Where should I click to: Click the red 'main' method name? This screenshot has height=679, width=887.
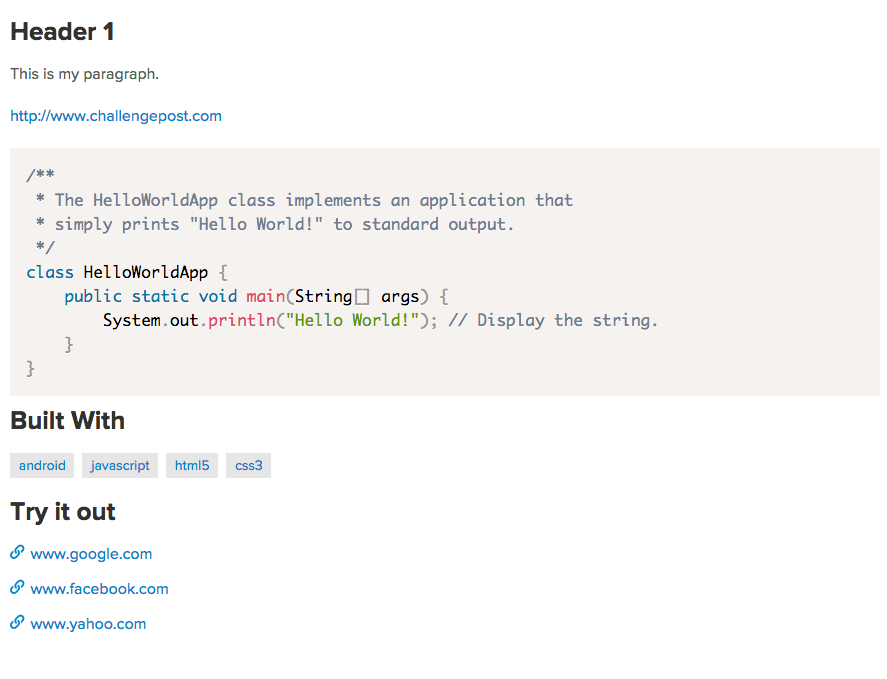[x=266, y=296]
